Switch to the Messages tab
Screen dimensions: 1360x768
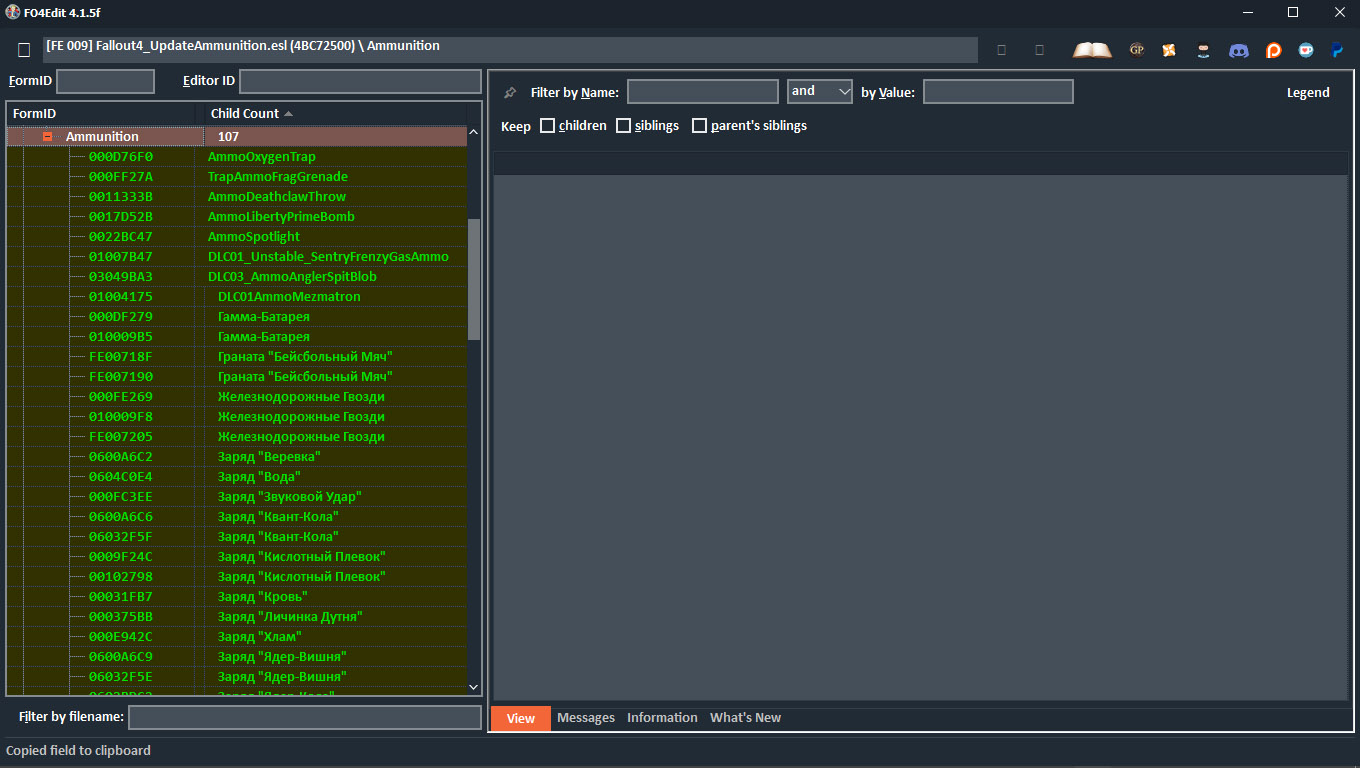(586, 718)
